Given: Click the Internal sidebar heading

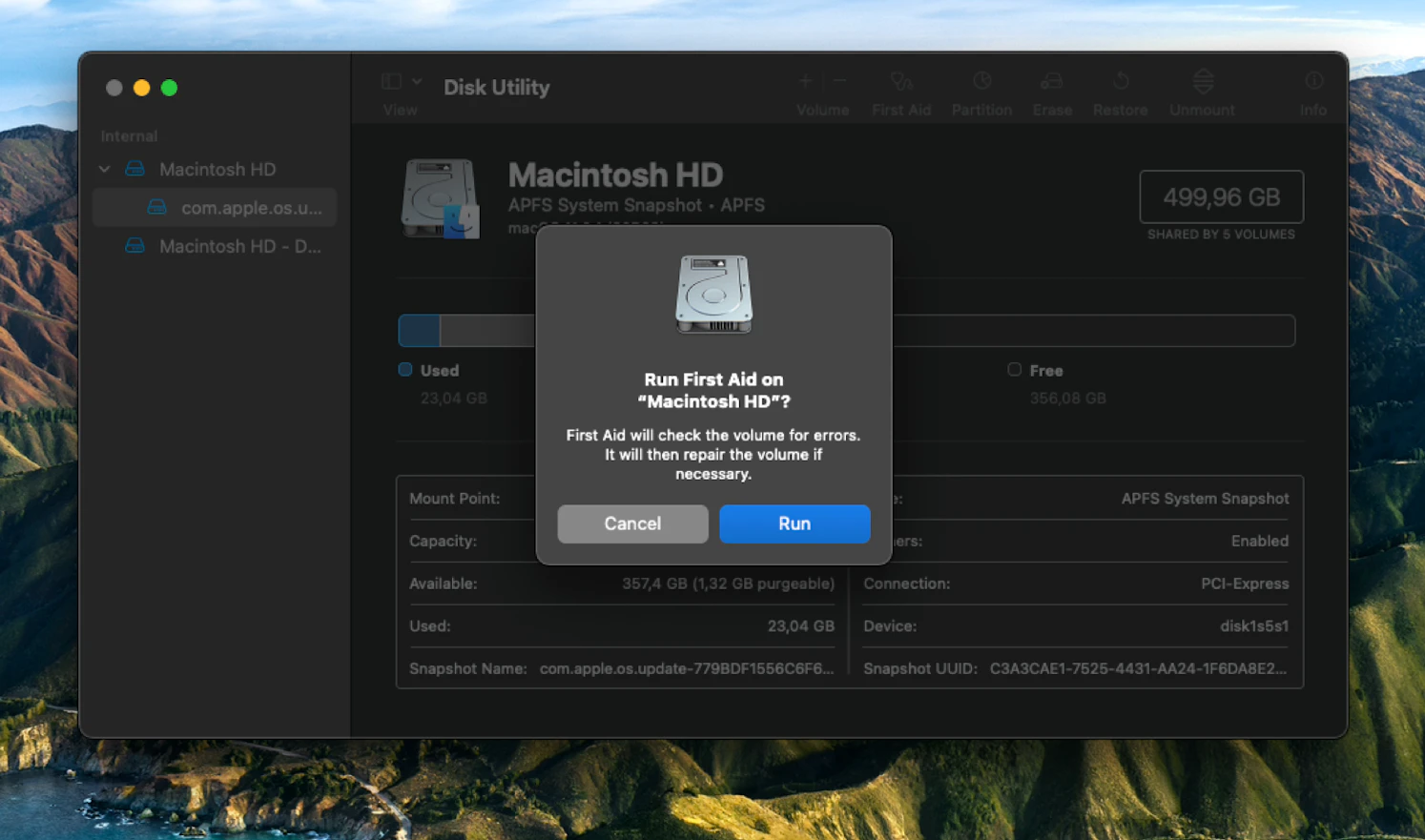Looking at the screenshot, I should (129, 136).
